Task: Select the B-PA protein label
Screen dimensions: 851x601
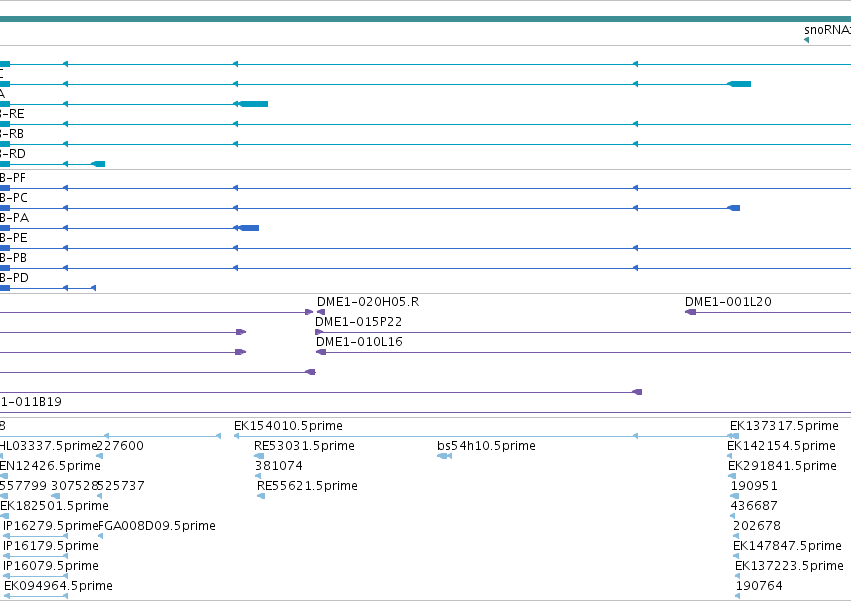Action: tap(14, 218)
